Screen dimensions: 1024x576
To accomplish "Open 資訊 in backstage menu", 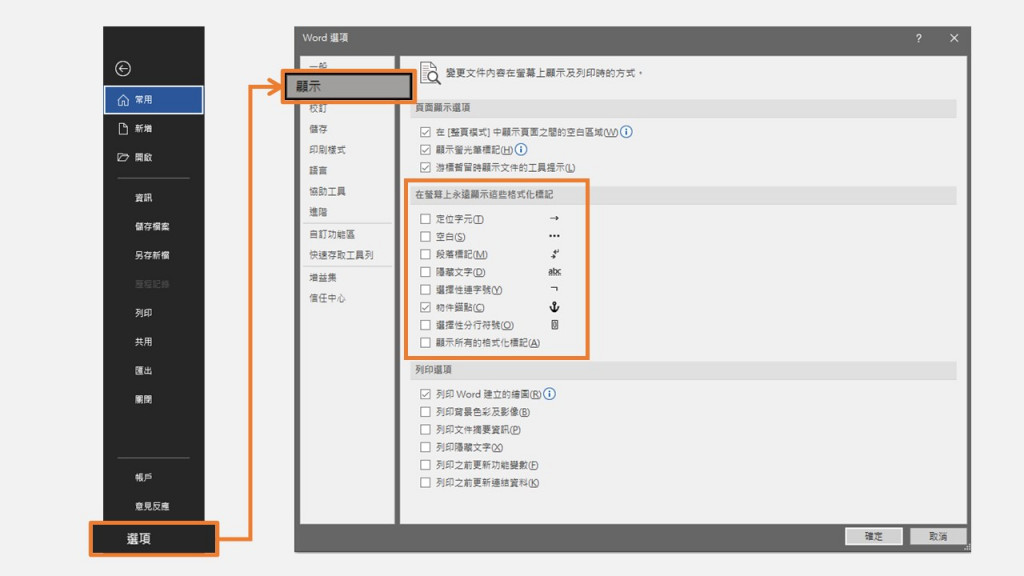I will click(144, 198).
